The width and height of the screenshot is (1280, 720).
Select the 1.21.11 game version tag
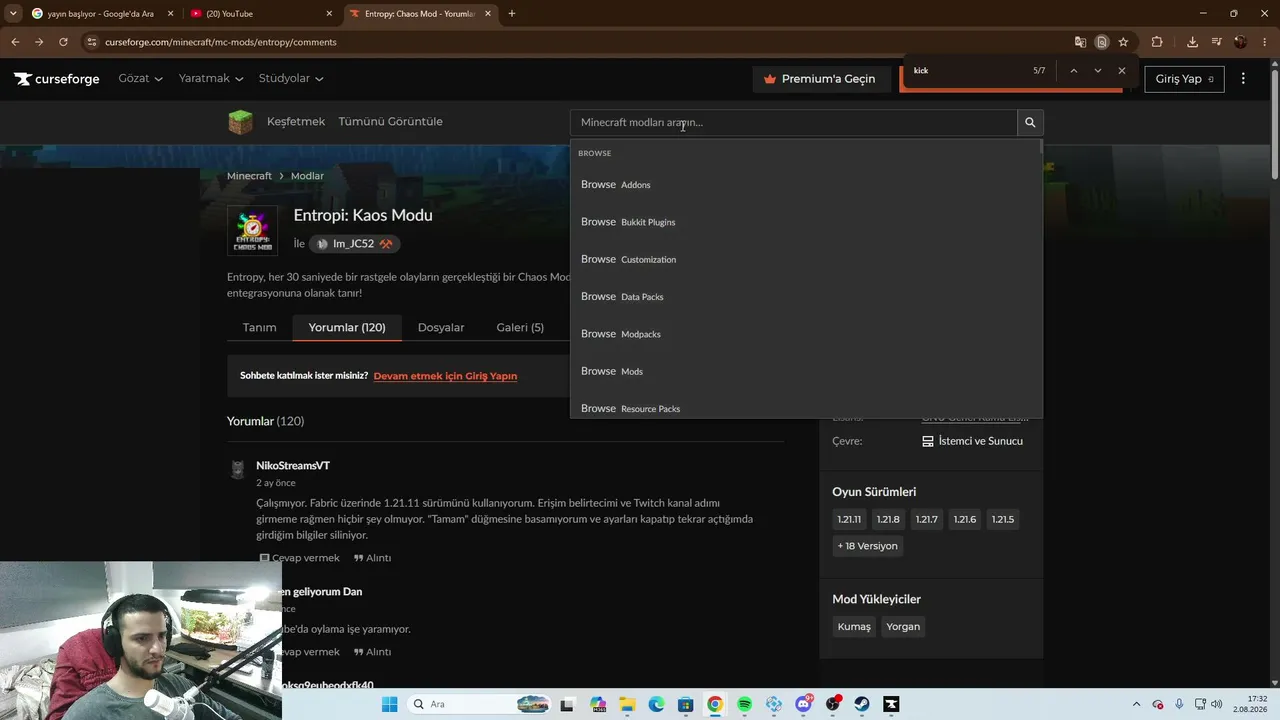point(849,519)
